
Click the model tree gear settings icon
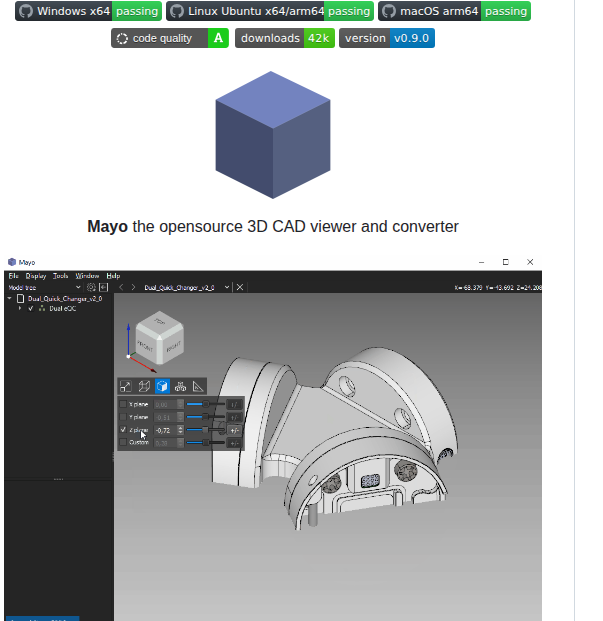tap(91, 287)
